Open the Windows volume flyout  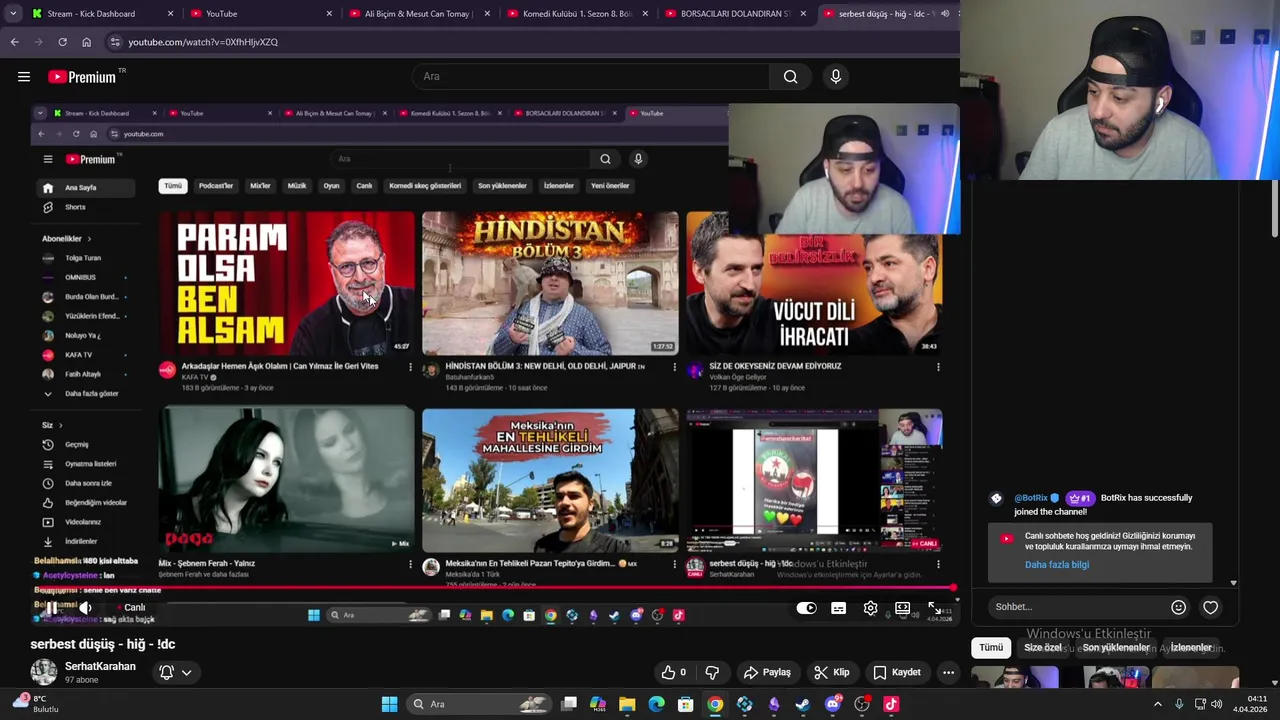pos(1217,704)
